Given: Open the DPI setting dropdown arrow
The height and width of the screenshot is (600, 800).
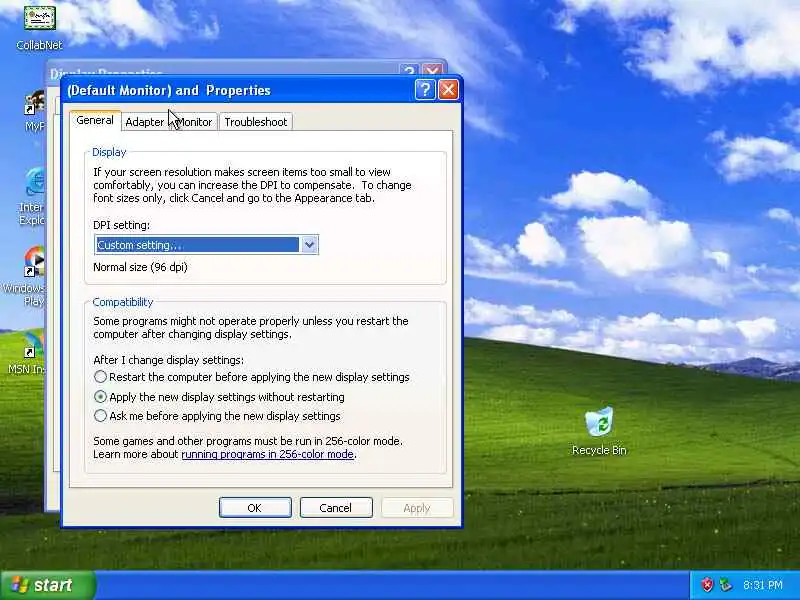Looking at the screenshot, I should [309, 245].
